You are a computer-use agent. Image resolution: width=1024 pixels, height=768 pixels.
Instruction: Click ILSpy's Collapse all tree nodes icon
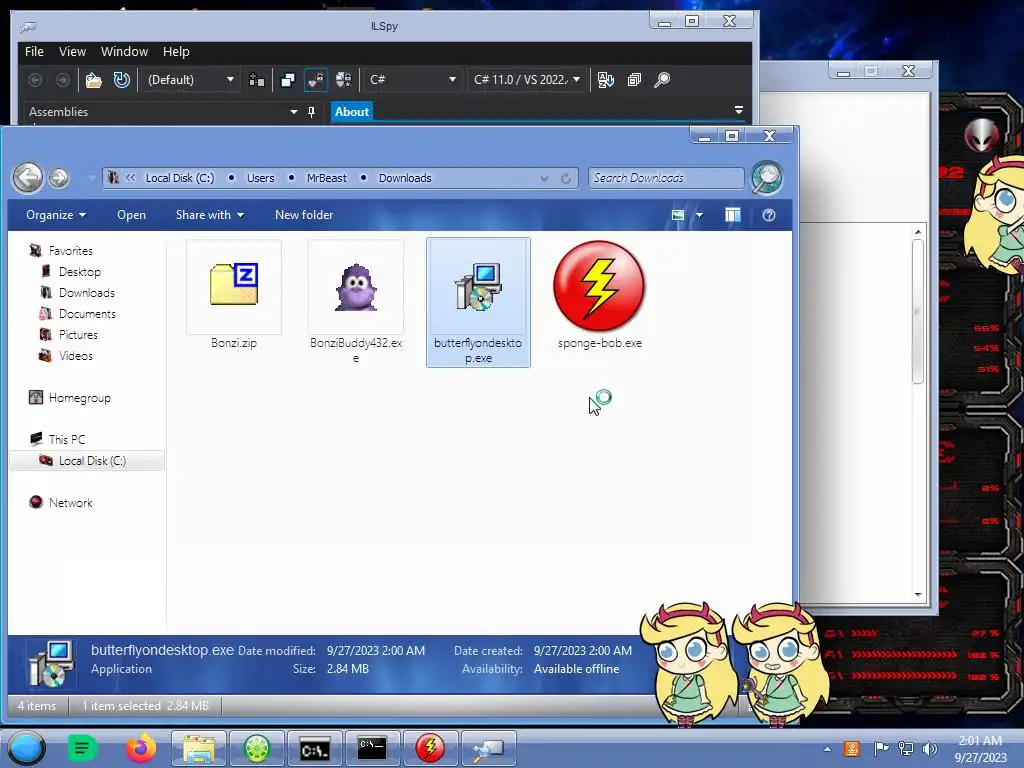pos(634,80)
